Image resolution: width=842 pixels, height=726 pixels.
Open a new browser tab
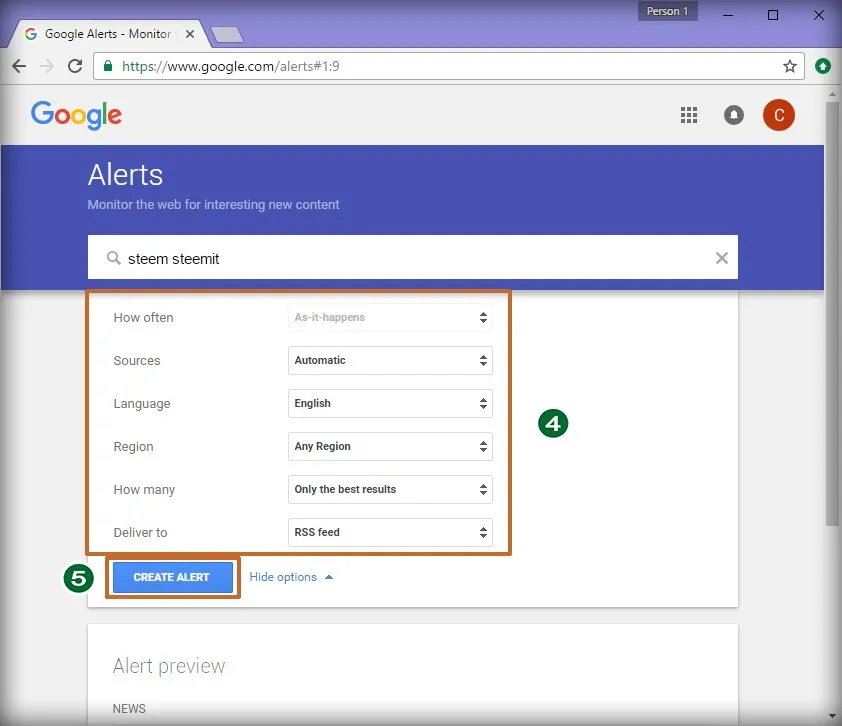point(227,34)
